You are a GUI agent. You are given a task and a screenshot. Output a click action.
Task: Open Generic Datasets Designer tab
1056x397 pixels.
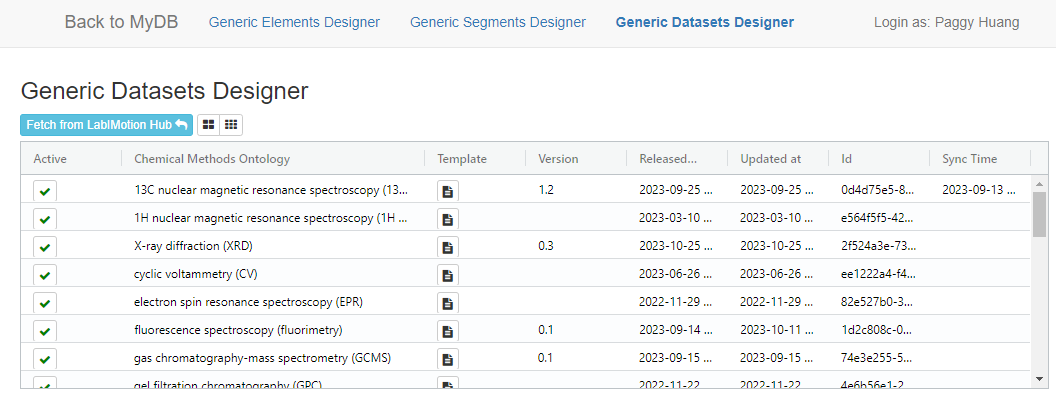704,22
